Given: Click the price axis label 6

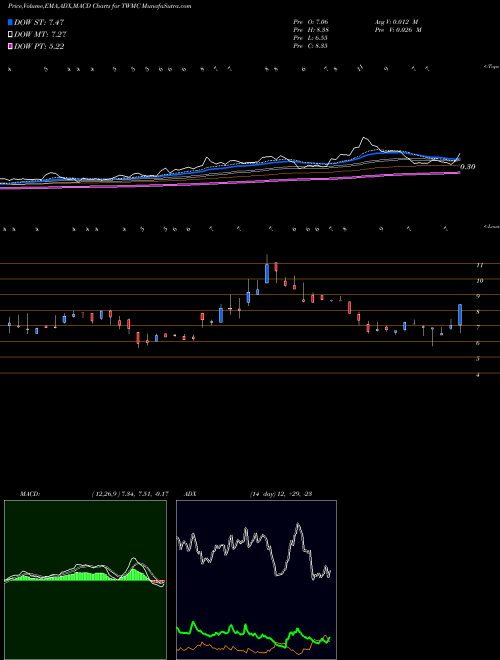Looking at the screenshot, I should [x=478, y=343].
